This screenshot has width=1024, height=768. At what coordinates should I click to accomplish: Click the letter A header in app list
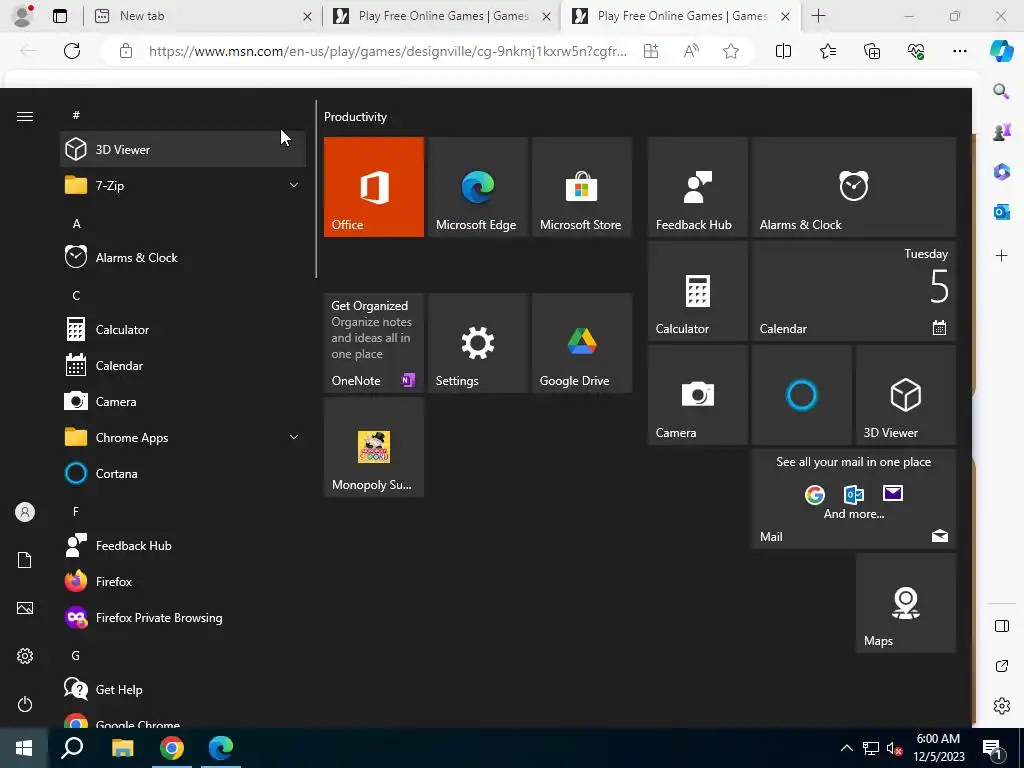tap(76, 223)
